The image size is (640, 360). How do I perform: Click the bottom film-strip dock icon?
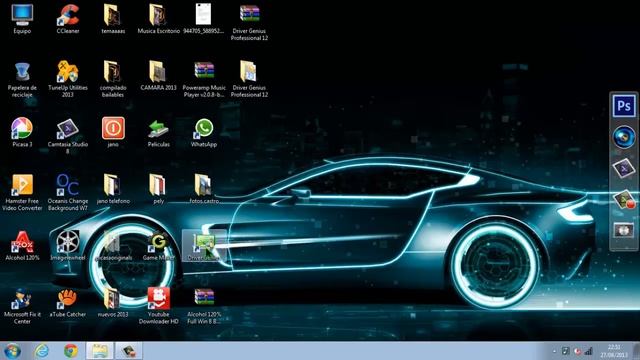[x=624, y=230]
